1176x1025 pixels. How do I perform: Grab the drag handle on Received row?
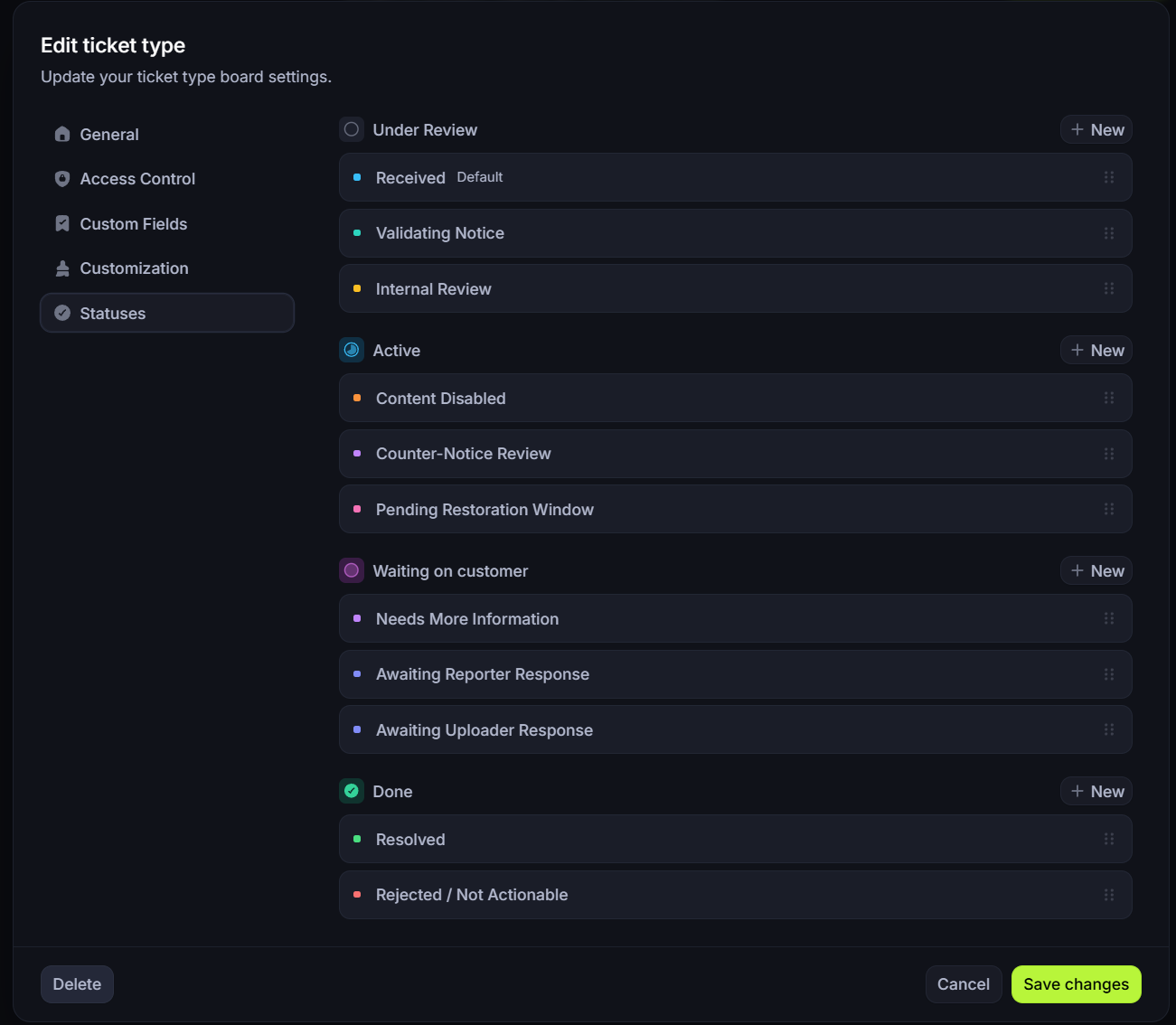coord(1109,177)
